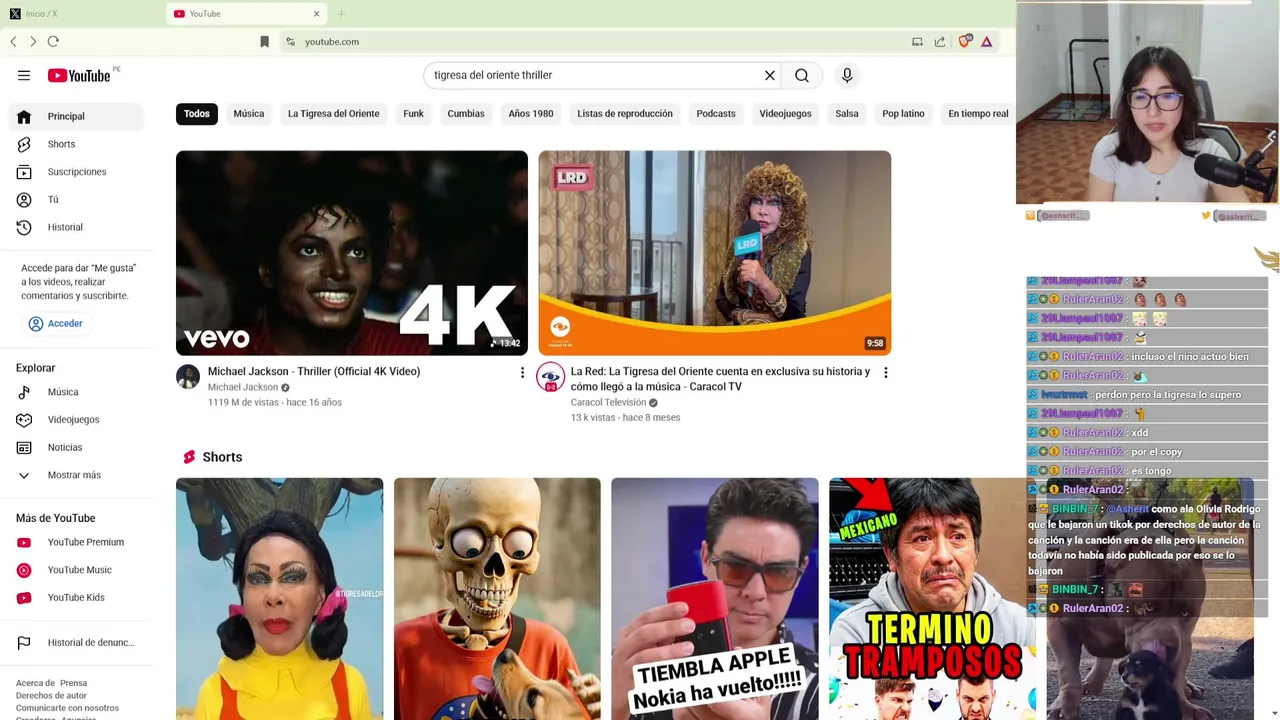
Task: Activate voice search microphone
Action: [847, 75]
